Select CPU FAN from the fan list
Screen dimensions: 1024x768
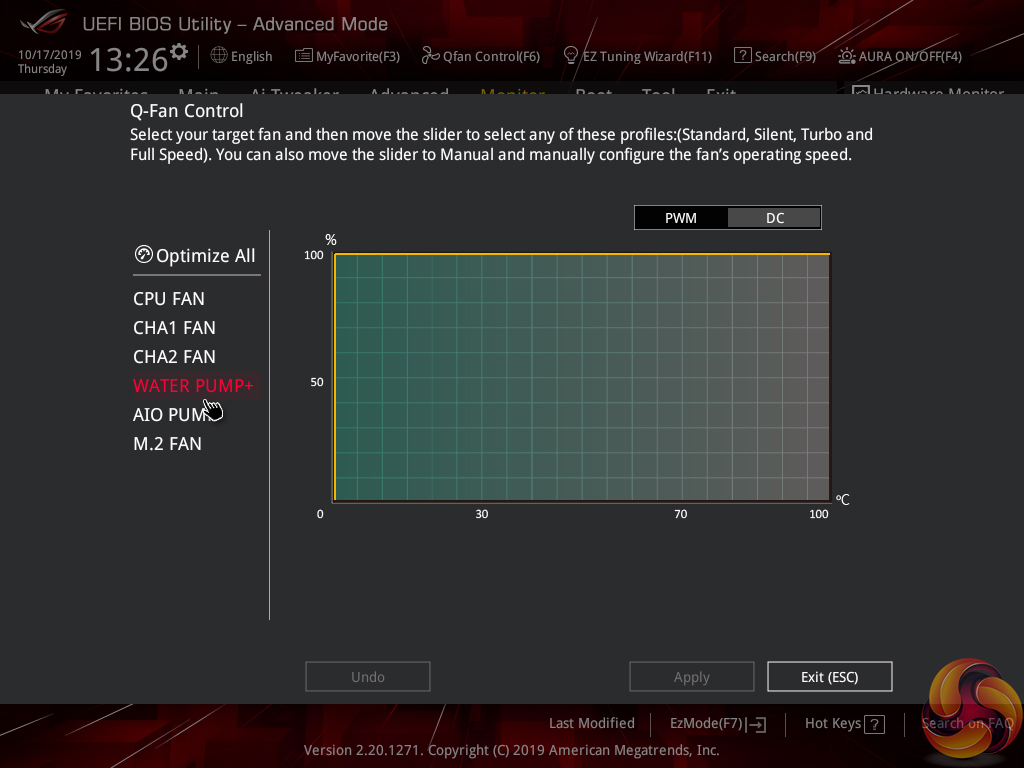click(168, 299)
